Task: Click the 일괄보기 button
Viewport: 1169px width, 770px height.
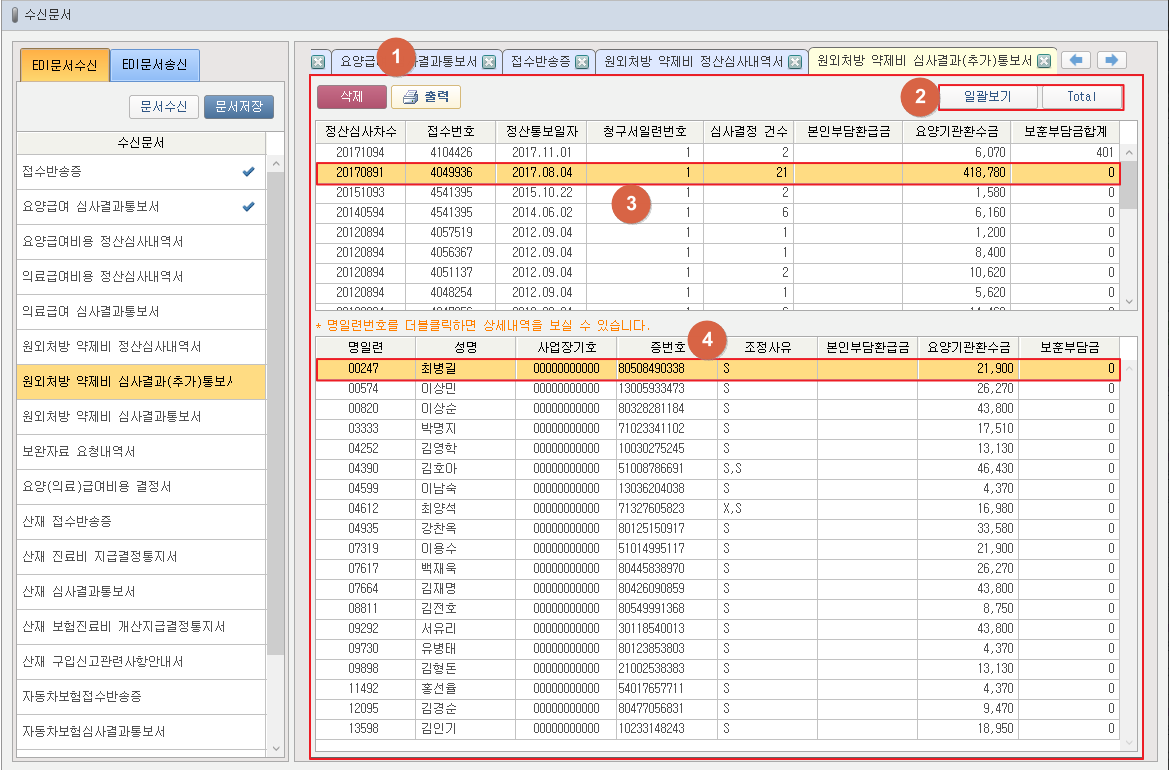Action: (x=987, y=97)
